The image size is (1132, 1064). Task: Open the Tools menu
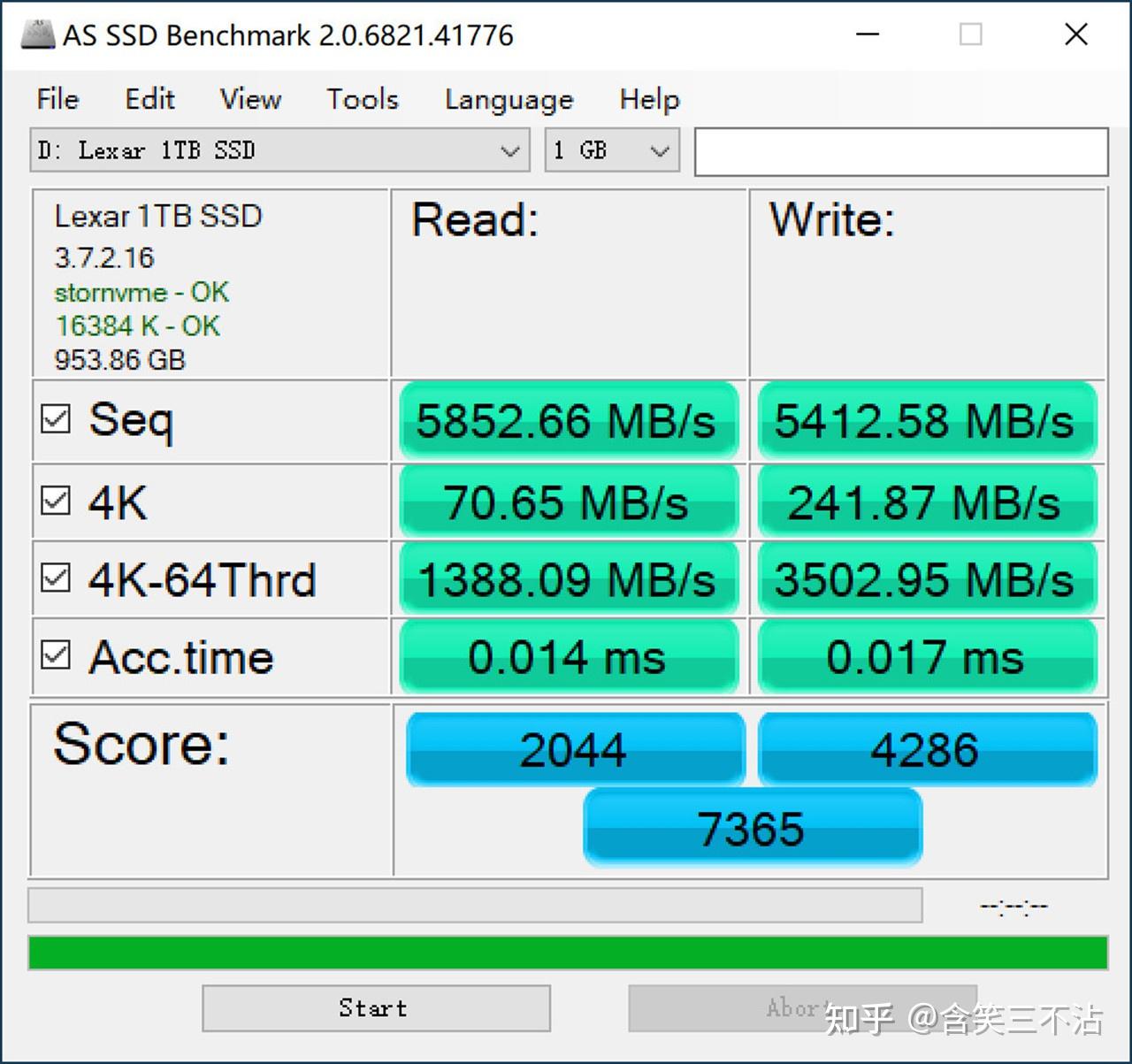click(x=361, y=99)
